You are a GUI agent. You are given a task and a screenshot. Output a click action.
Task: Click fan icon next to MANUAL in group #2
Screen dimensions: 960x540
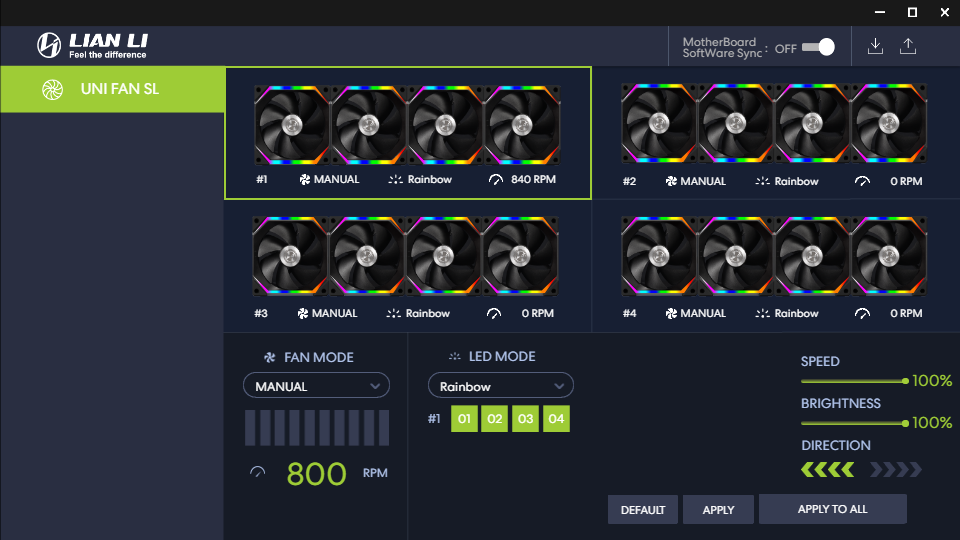tap(672, 181)
